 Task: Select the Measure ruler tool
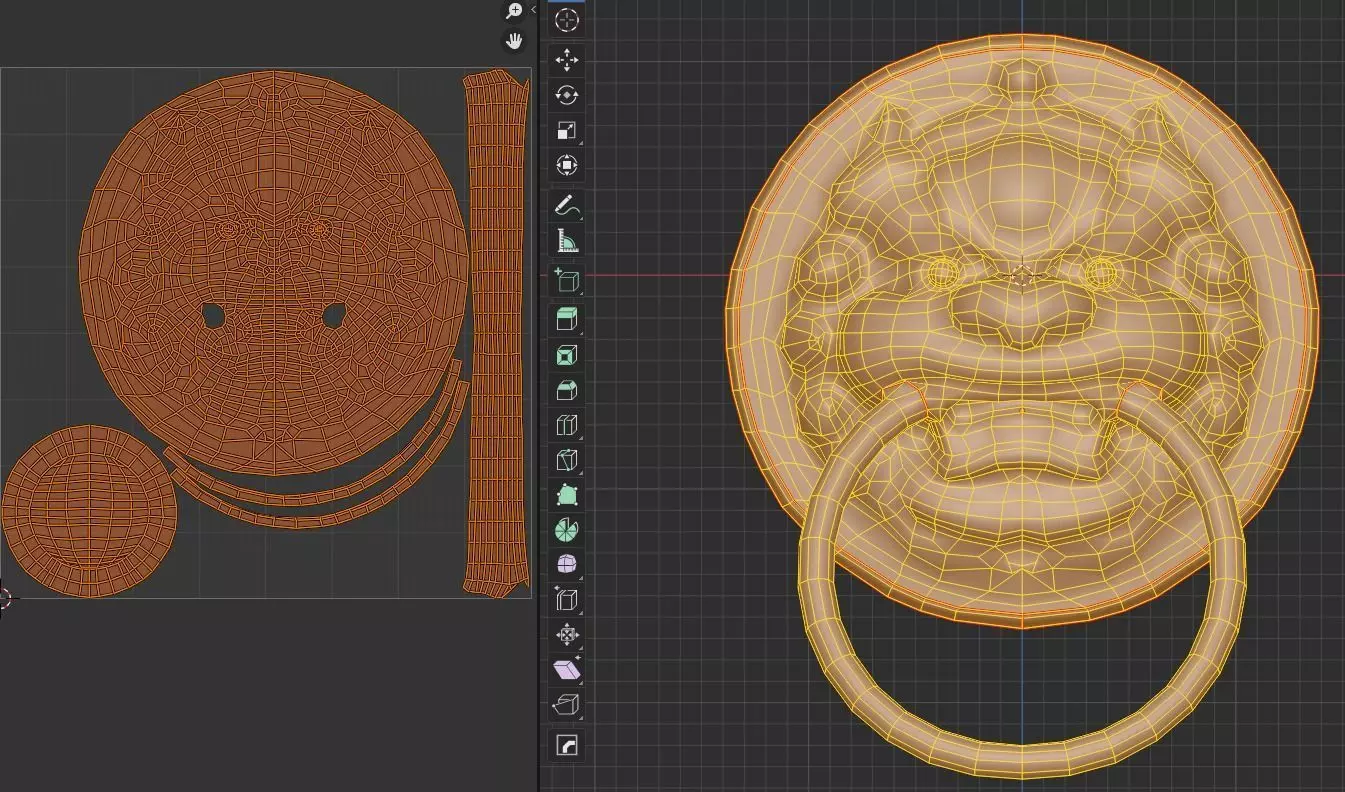point(567,241)
